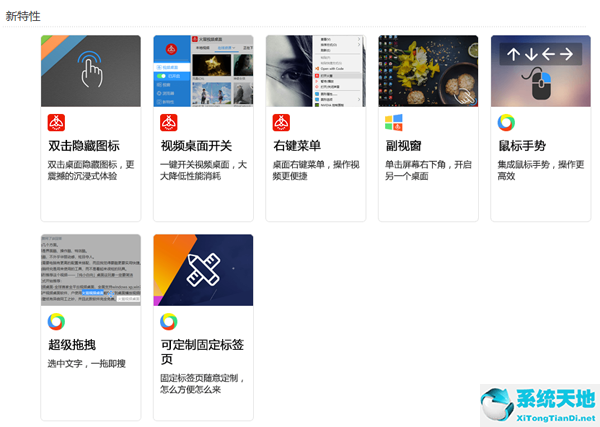Click the browser icon above 超级拖拽
Screen dimensions: 600x427
57,321
